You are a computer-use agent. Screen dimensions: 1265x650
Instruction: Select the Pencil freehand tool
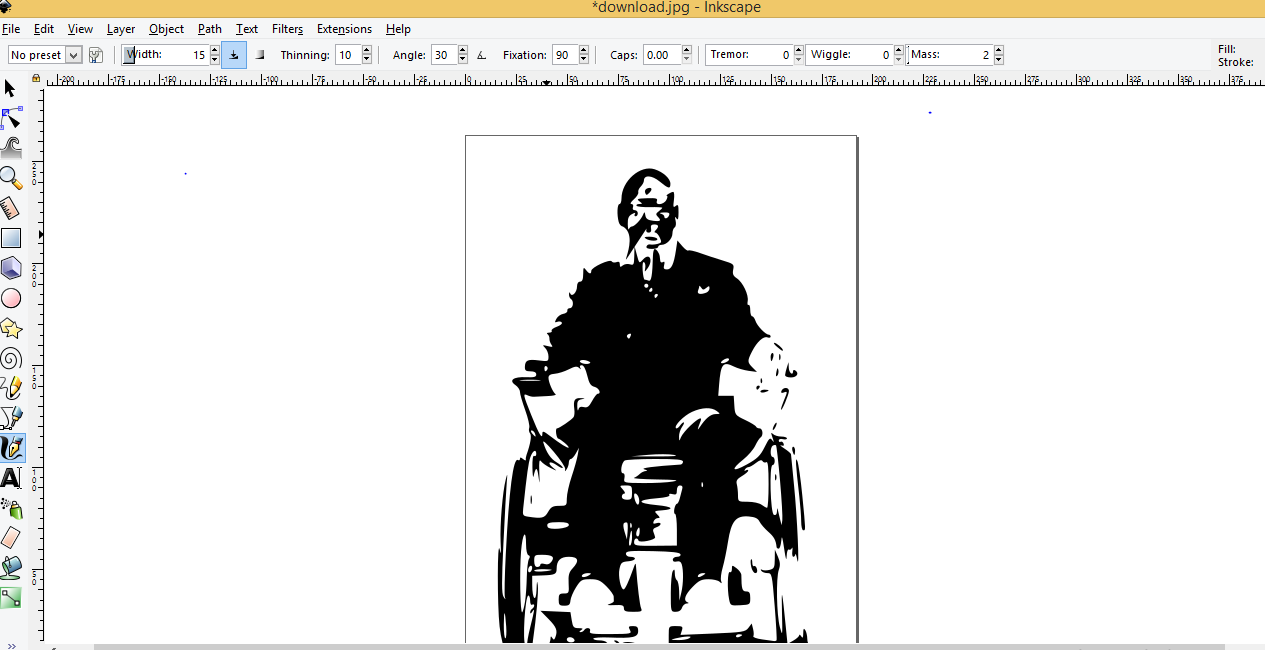pyautogui.click(x=11, y=388)
